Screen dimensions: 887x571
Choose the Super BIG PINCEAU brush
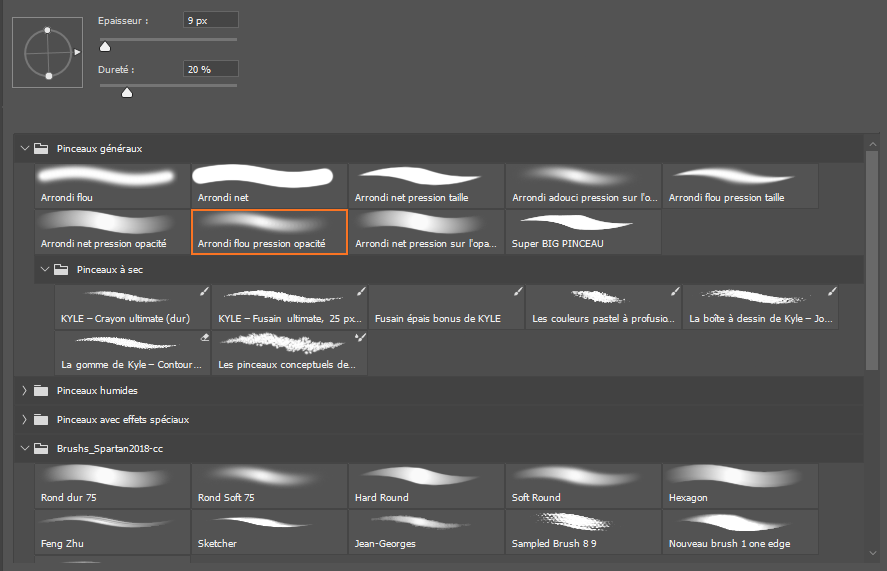click(583, 231)
